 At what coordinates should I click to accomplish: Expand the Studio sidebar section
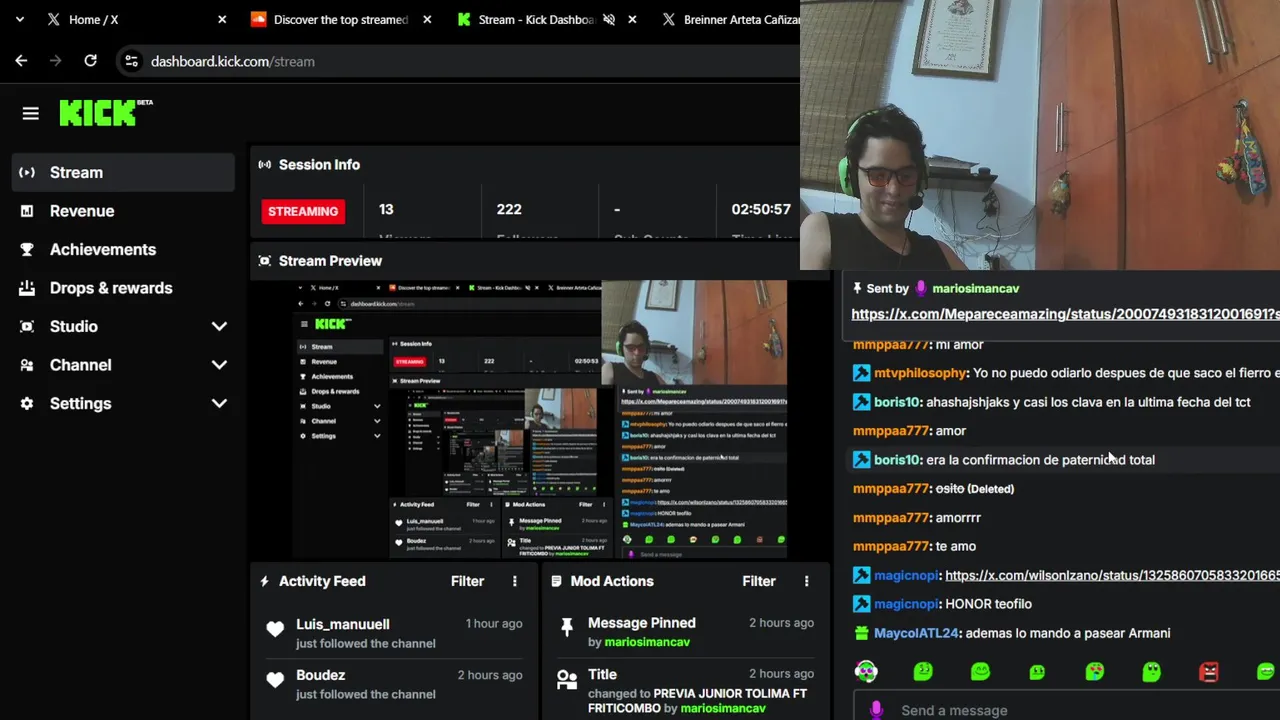(x=219, y=326)
